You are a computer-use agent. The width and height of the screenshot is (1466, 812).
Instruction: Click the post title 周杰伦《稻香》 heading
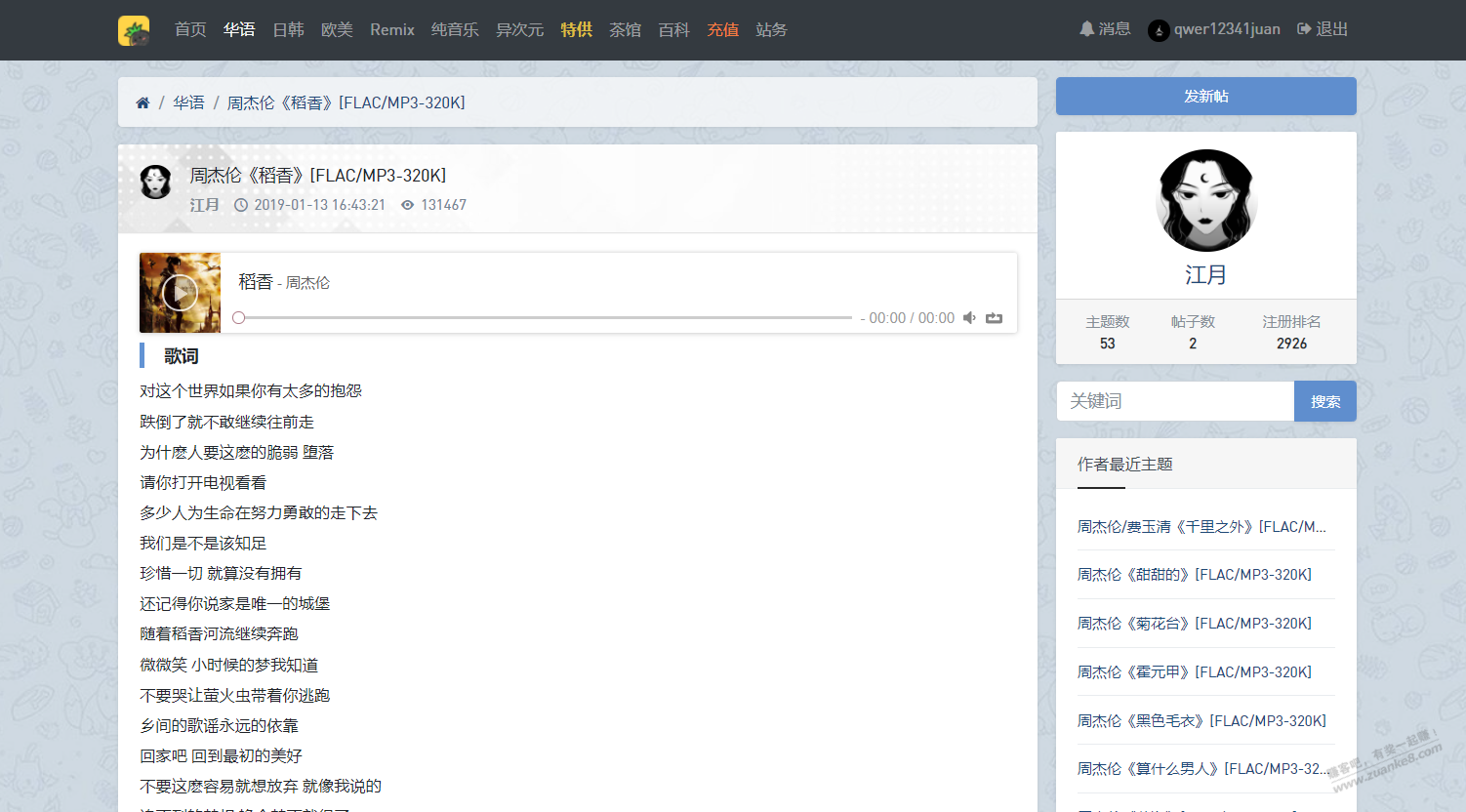318,176
